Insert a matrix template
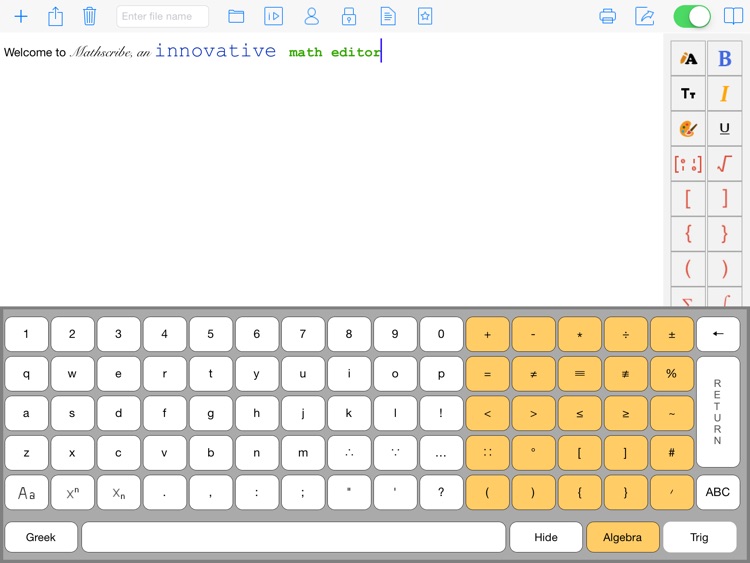 pyautogui.click(x=688, y=164)
